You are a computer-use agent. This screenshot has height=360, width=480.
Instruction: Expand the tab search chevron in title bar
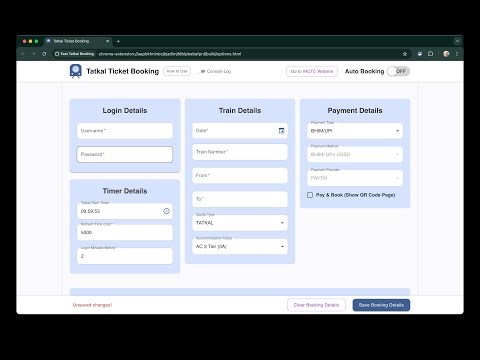457,41
